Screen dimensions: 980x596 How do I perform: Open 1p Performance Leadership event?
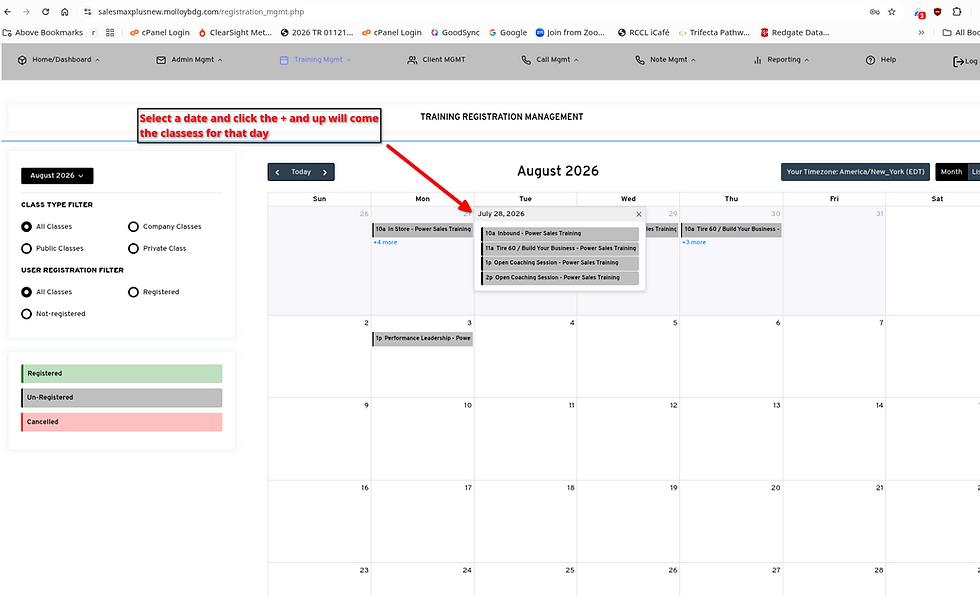pos(422,339)
